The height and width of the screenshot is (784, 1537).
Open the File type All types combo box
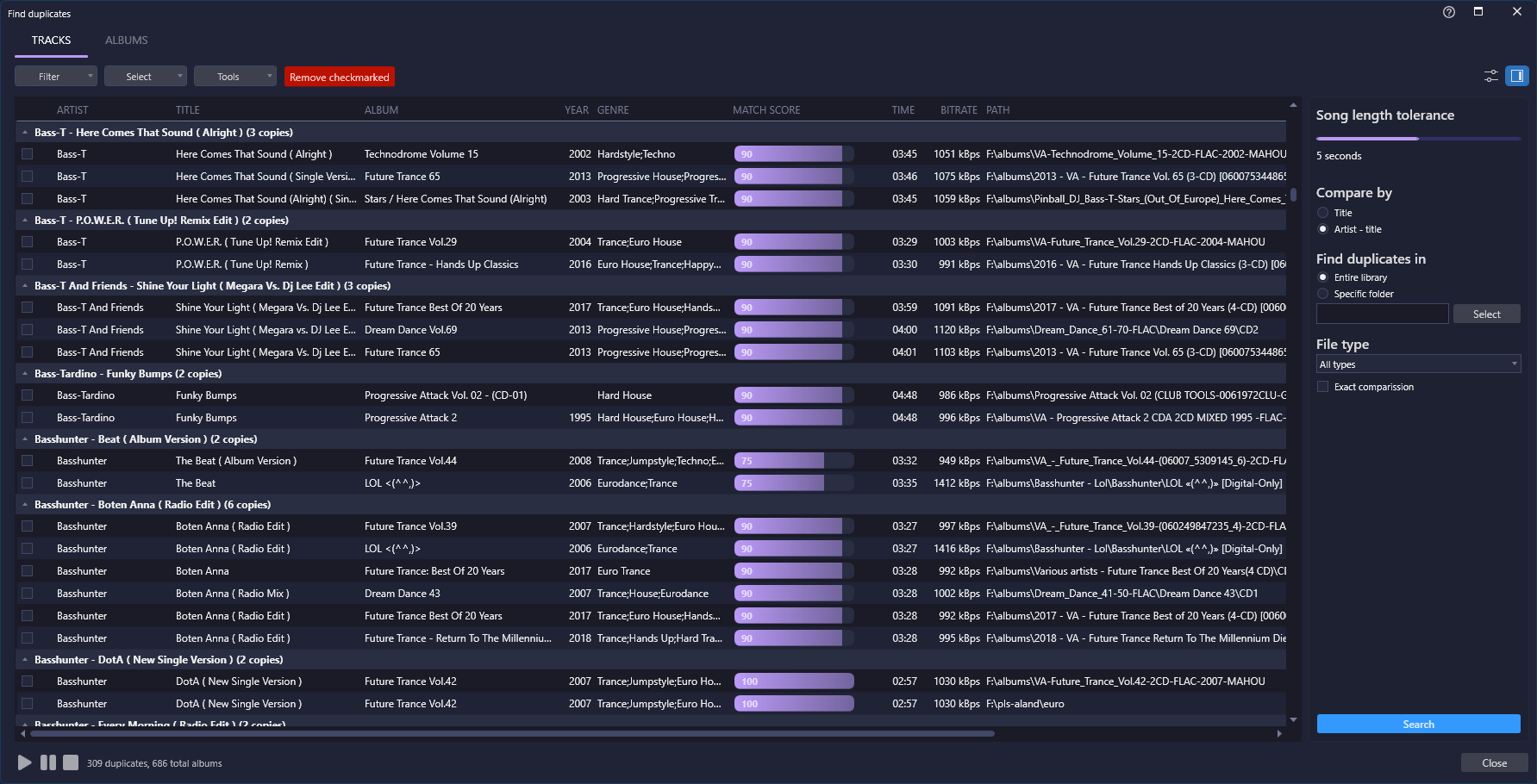[1418, 364]
